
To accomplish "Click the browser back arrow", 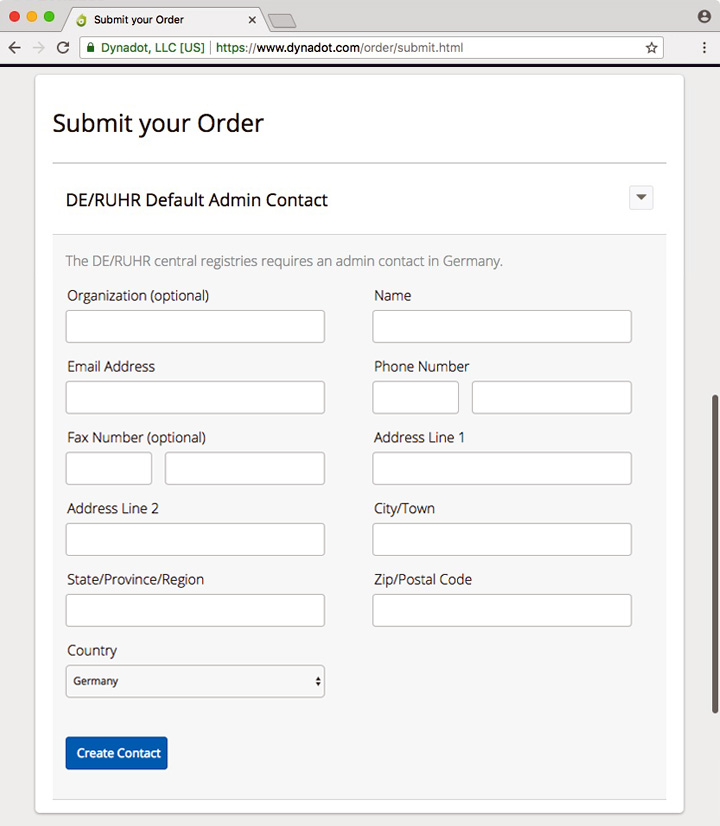I will point(14,47).
